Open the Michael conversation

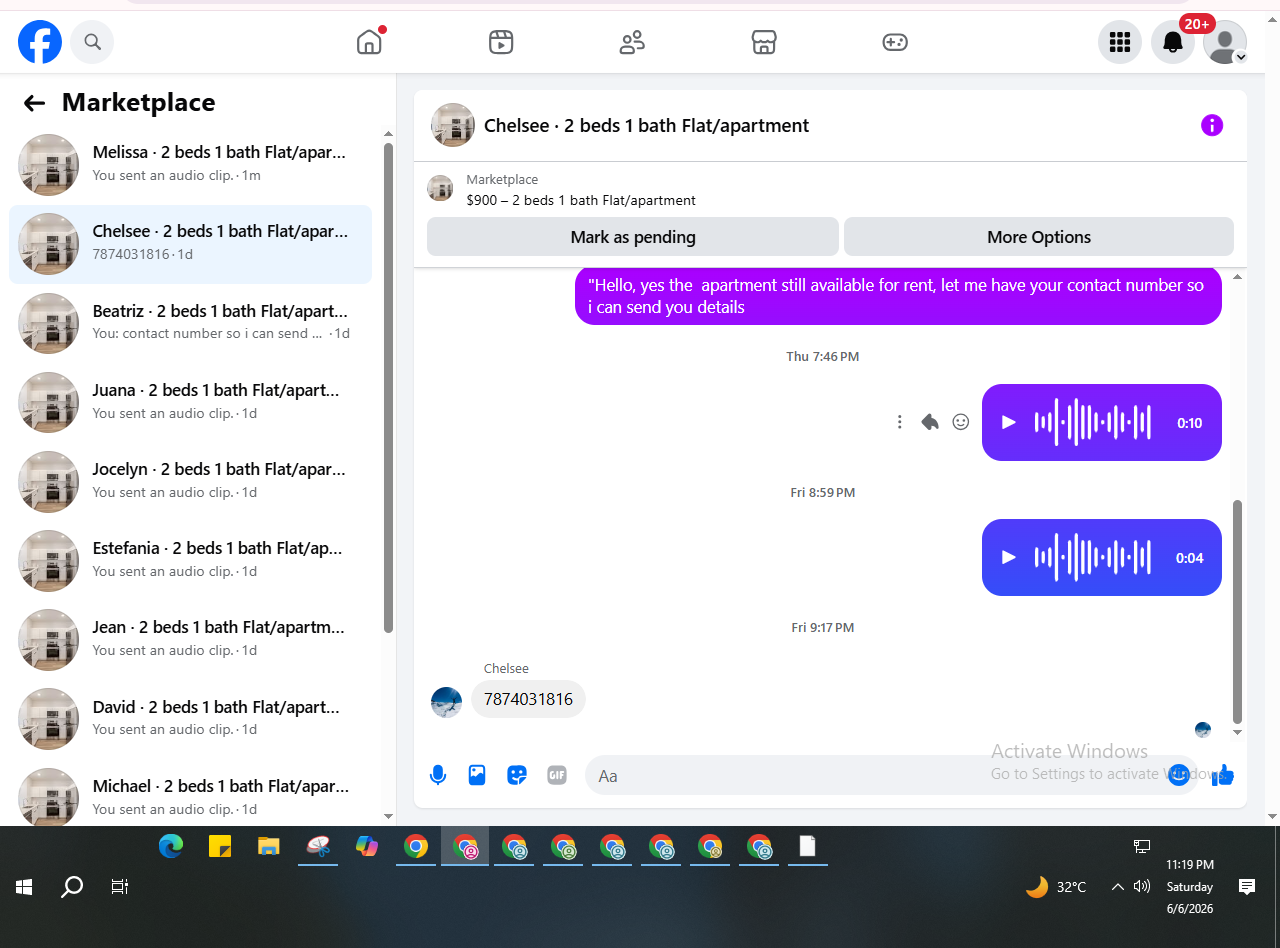[x=190, y=797]
